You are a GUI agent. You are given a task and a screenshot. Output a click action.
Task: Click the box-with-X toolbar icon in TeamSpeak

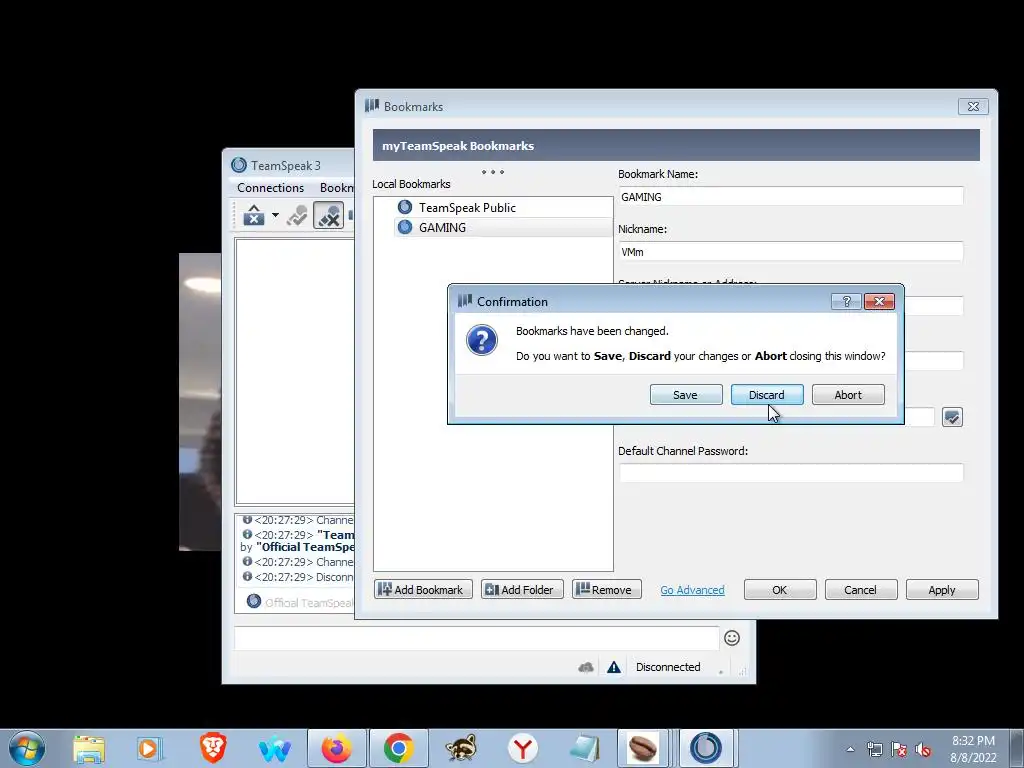(x=254, y=215)
